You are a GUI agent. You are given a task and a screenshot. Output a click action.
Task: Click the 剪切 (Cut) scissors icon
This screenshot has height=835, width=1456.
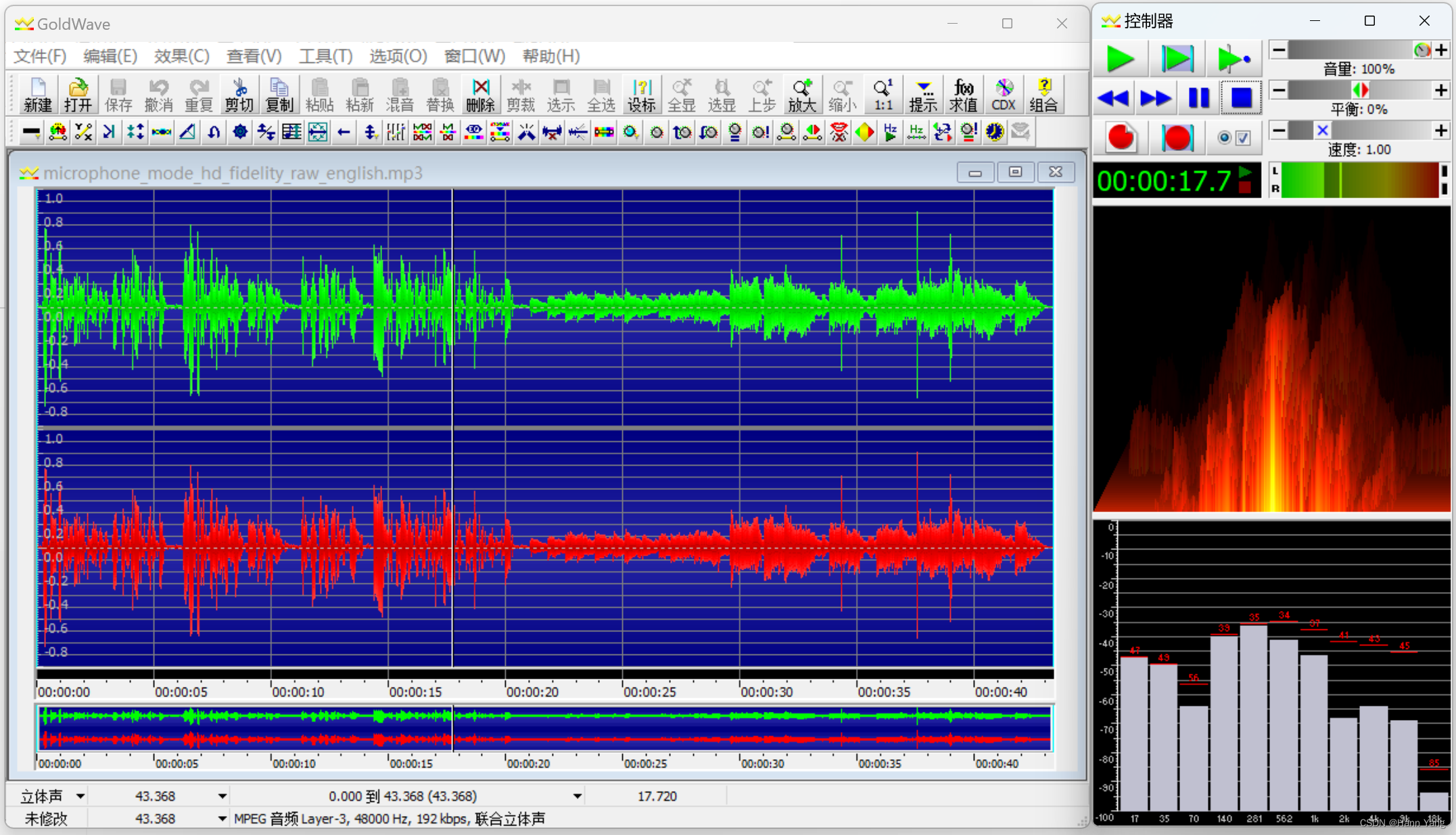(x=239, y=95)
